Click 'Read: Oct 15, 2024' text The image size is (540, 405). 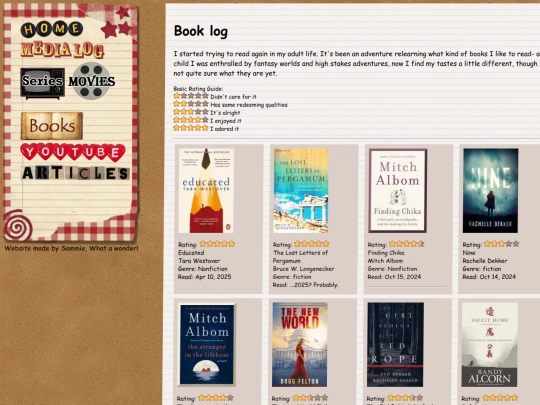pyautogui.click(x=394, y=277)
